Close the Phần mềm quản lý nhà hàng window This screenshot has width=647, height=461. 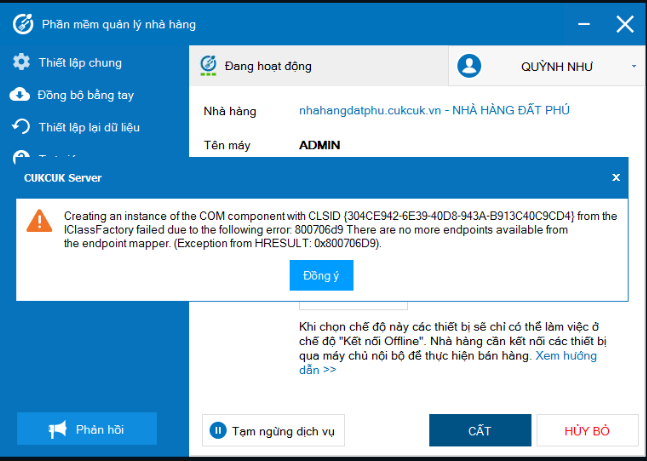click(x=625, y=24)
